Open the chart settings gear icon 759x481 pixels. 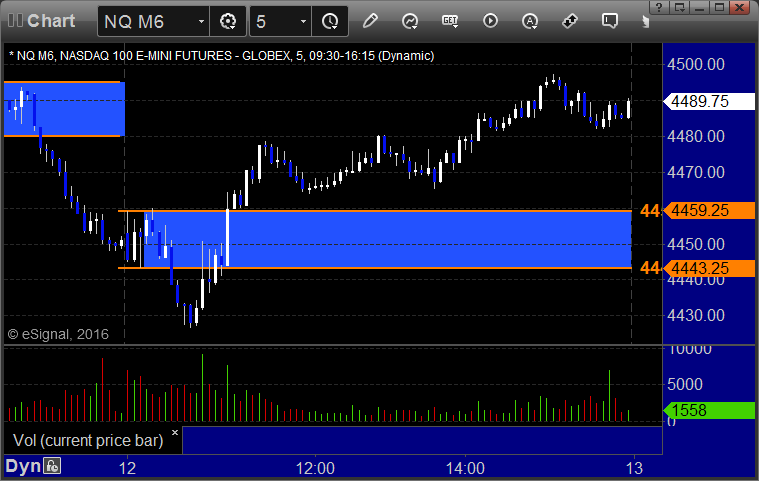pyautogui.click(x=228, y=21)
